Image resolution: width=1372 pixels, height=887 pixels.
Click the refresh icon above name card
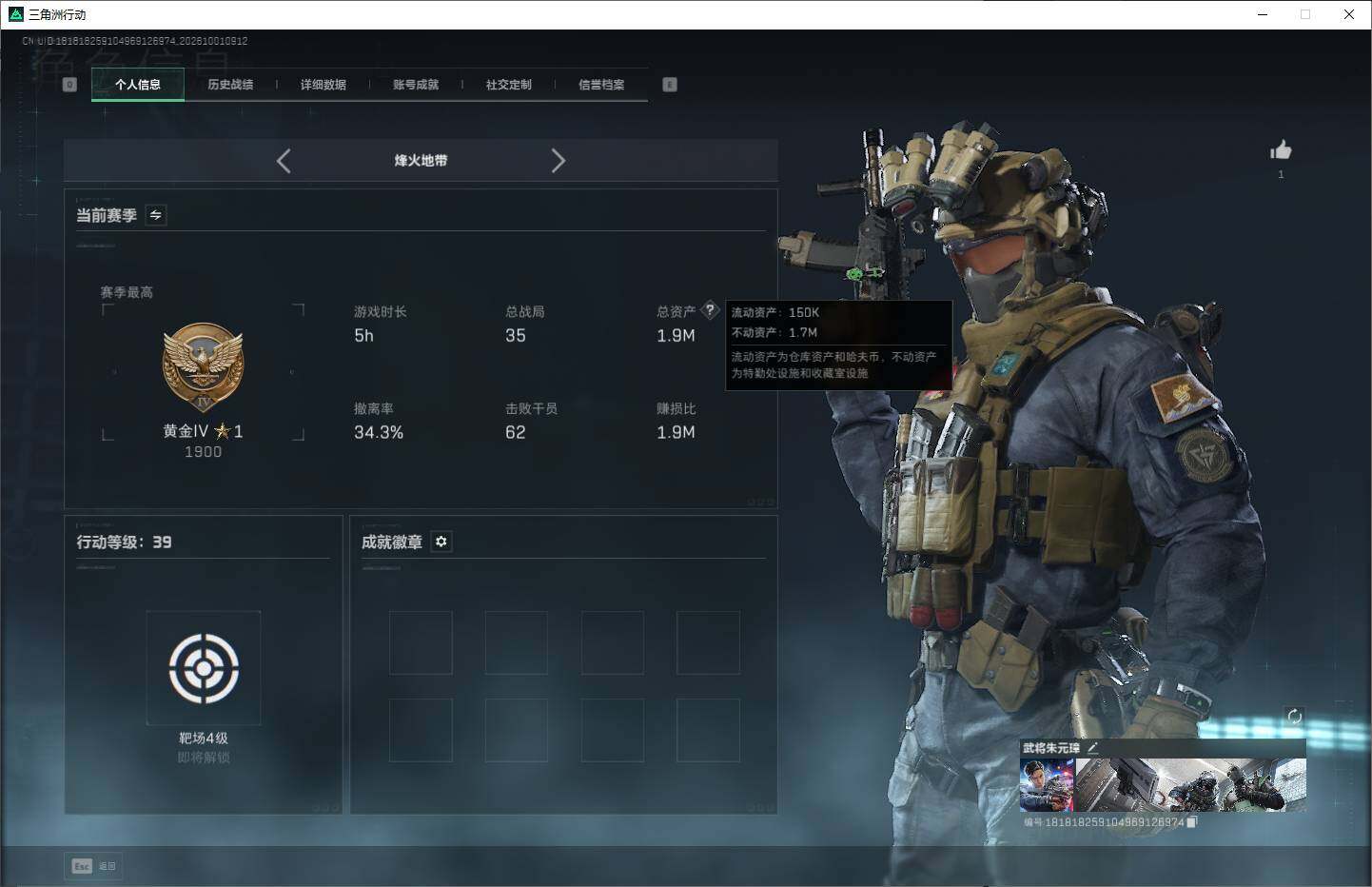pyautogui.click(x=1294, y=717)
